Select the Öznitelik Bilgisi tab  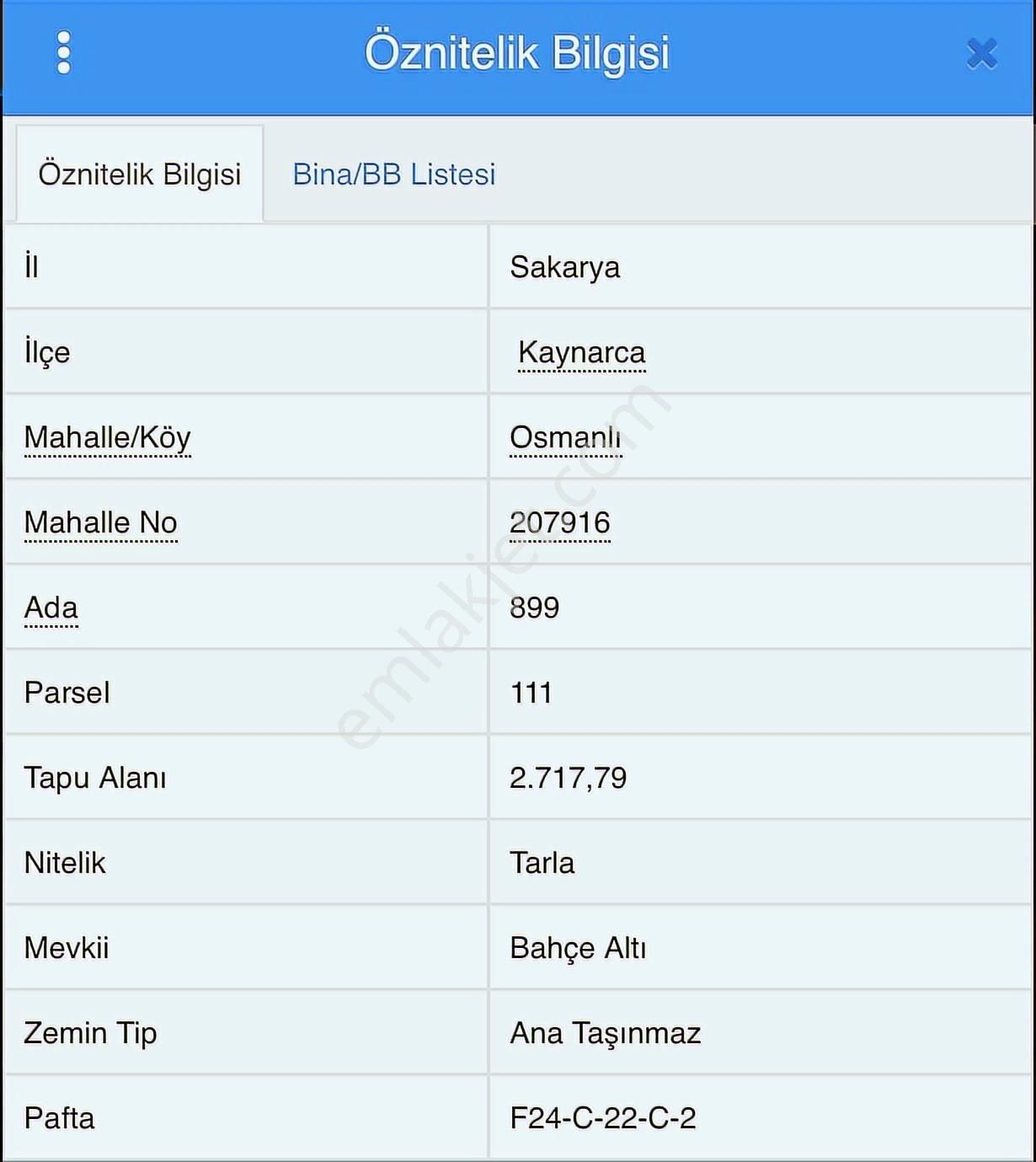coord(139,174)
